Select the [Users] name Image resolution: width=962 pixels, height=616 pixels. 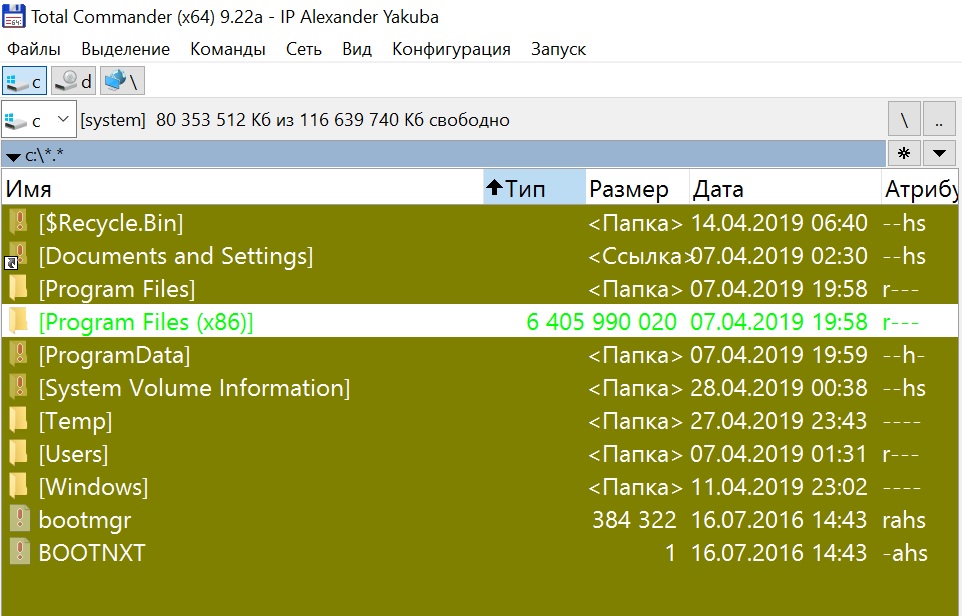pyautogui.click(x=74, y=455)
